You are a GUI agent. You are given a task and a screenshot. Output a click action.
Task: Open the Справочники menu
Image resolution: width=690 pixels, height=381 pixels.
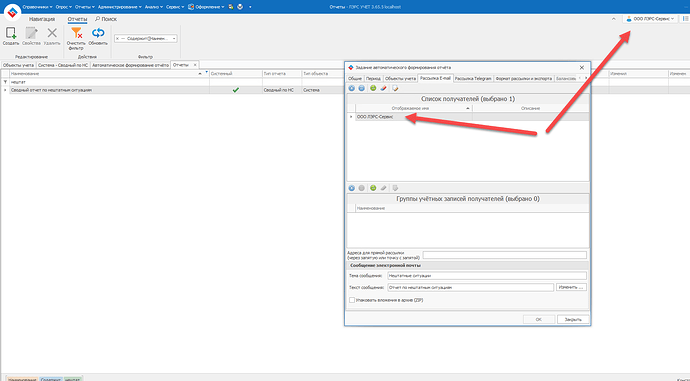(37, 7)
